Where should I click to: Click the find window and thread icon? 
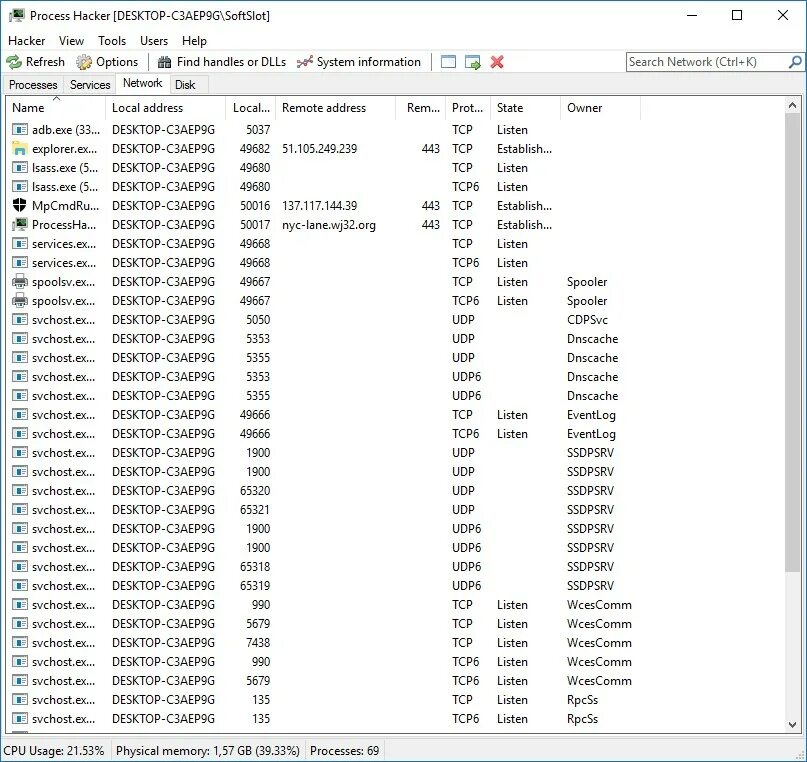pyautogui.click(x=472, y=62)
